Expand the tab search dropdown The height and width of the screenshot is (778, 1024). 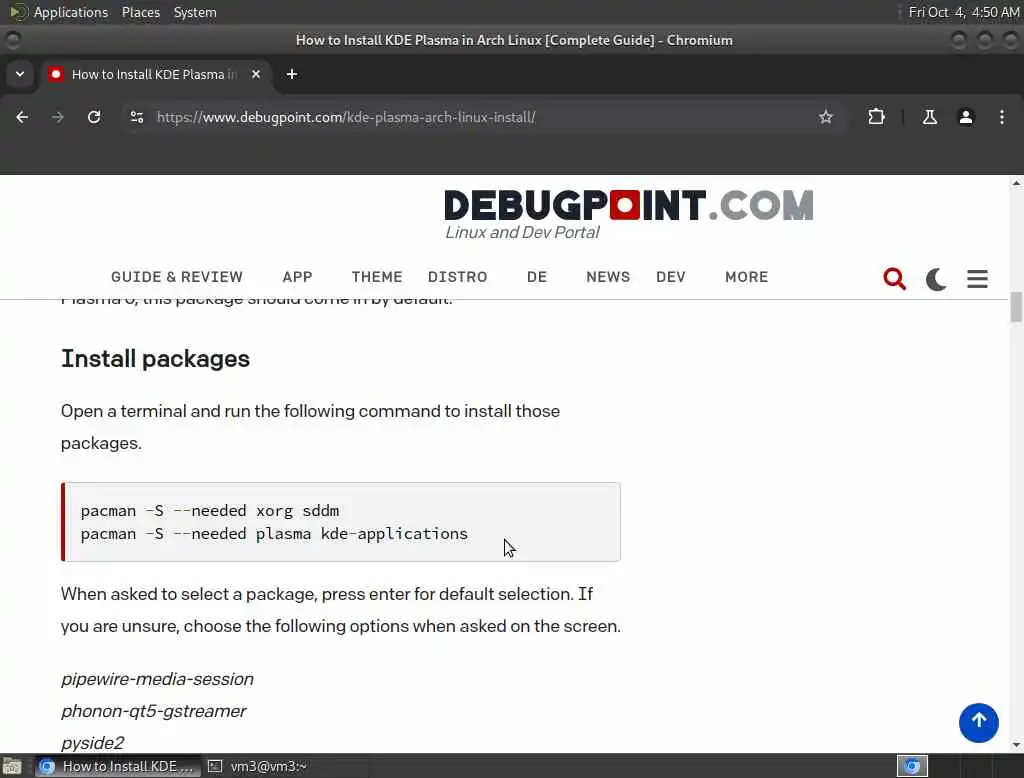pos(20,74)
